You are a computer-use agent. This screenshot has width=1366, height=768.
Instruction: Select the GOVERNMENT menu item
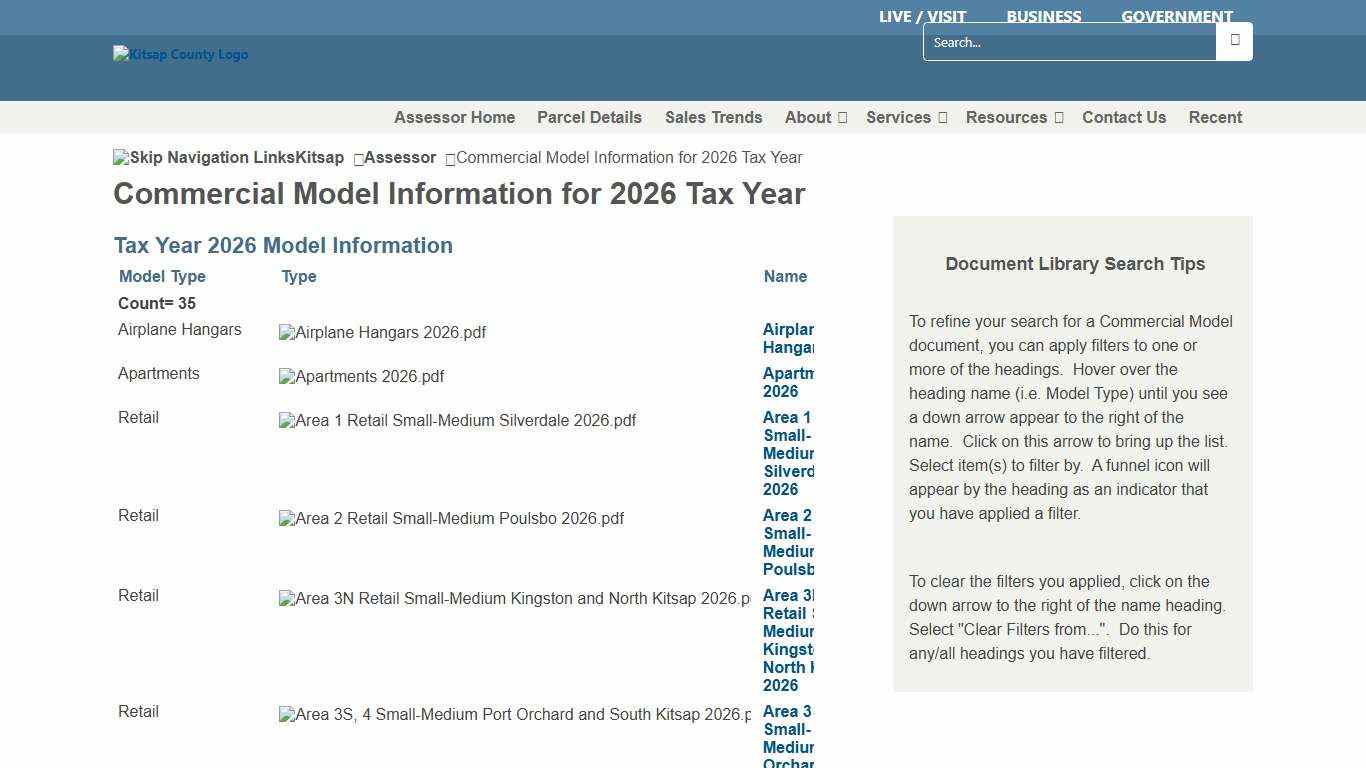click(x=1177, y=16)
